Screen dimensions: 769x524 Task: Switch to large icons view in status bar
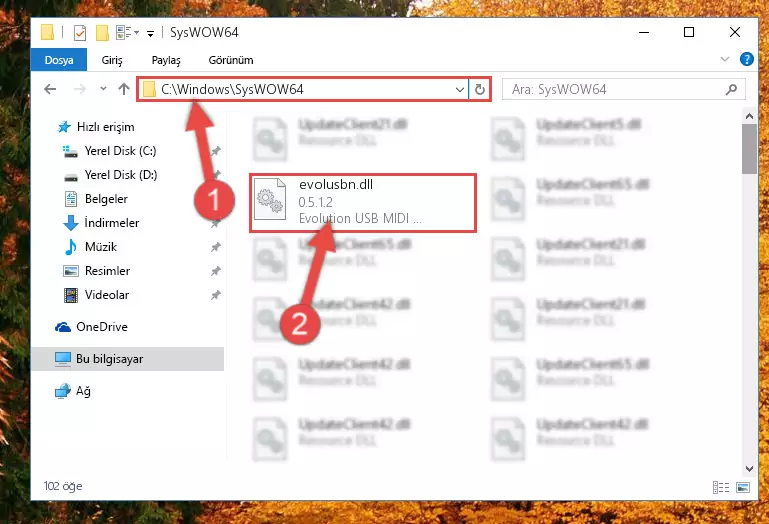pyautogui.click(x=743, y=487)
